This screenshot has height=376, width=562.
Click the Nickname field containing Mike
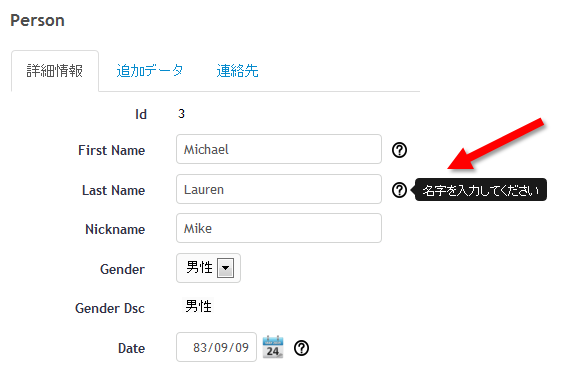click(x=279, y=228)
